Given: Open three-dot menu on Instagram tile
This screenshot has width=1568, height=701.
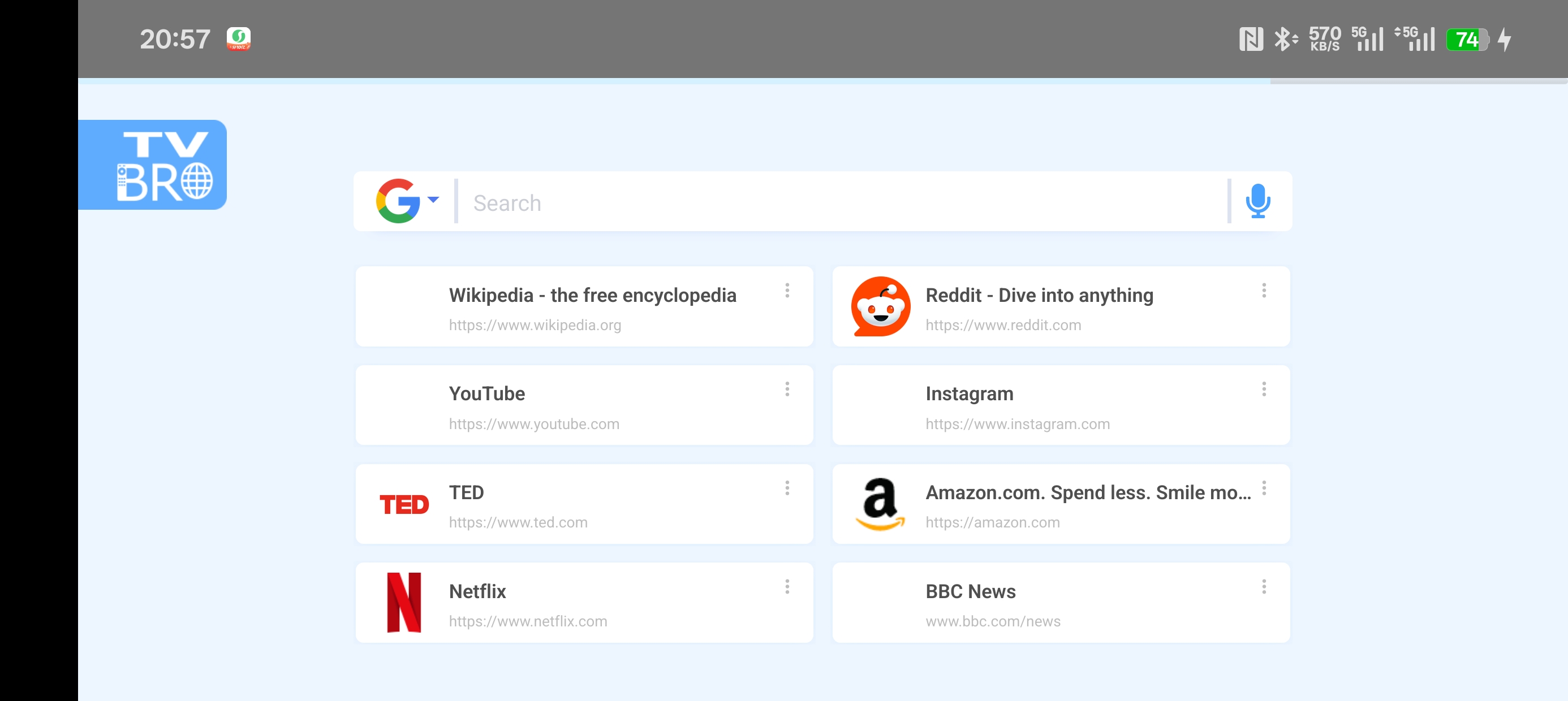Looking at the screenshot, I should 1264,389.
